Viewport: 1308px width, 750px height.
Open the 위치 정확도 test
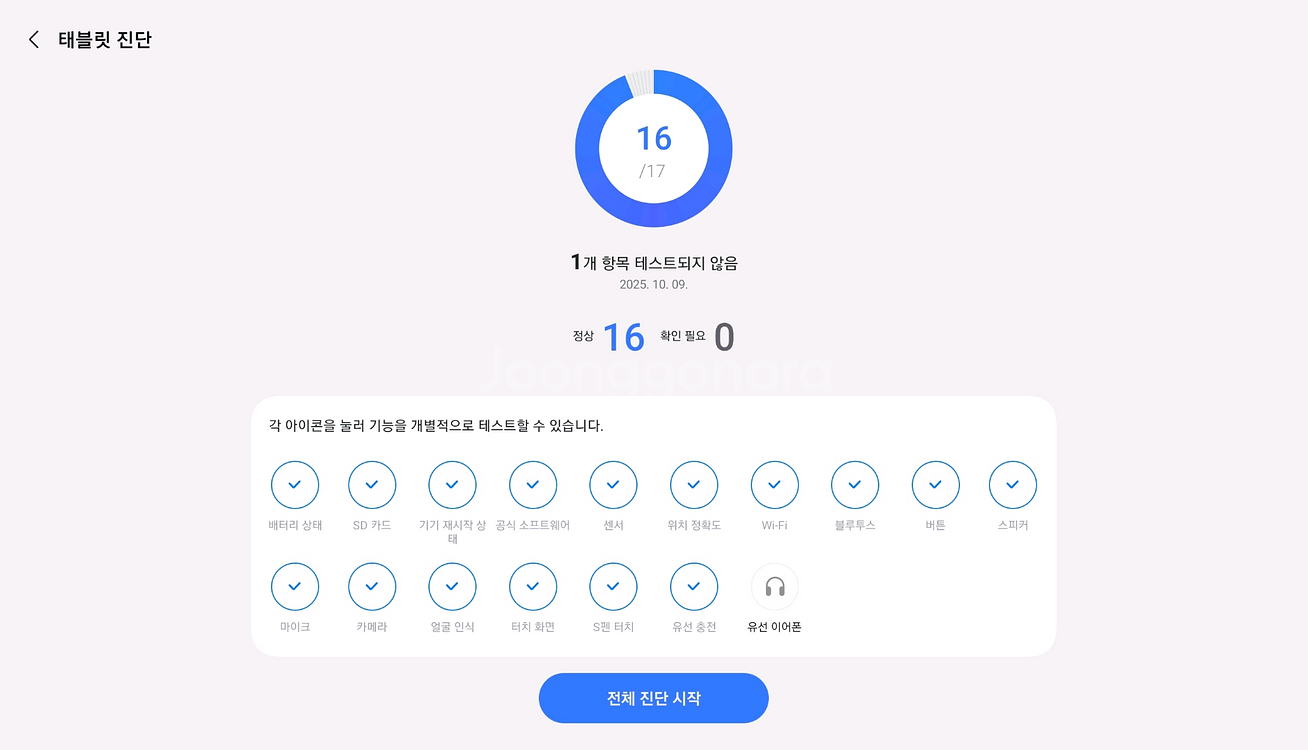pyautogui.click(x=694, y=485)
